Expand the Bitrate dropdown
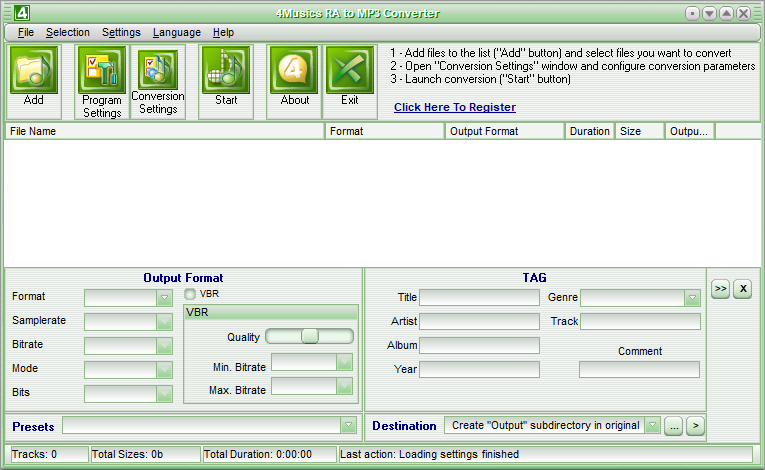Screen dimensions: 765x470 164,346
